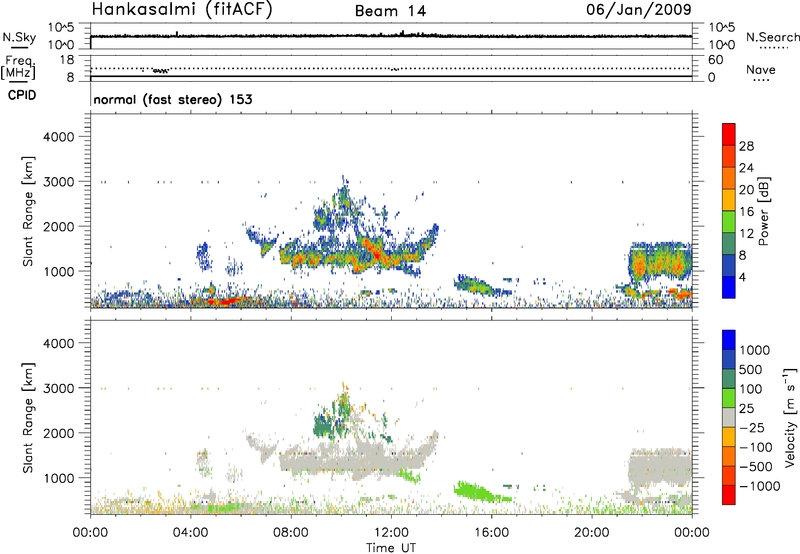Click the 'Time UT' axis title
Viewport: 800px width, 554px height.
point(391,548)
